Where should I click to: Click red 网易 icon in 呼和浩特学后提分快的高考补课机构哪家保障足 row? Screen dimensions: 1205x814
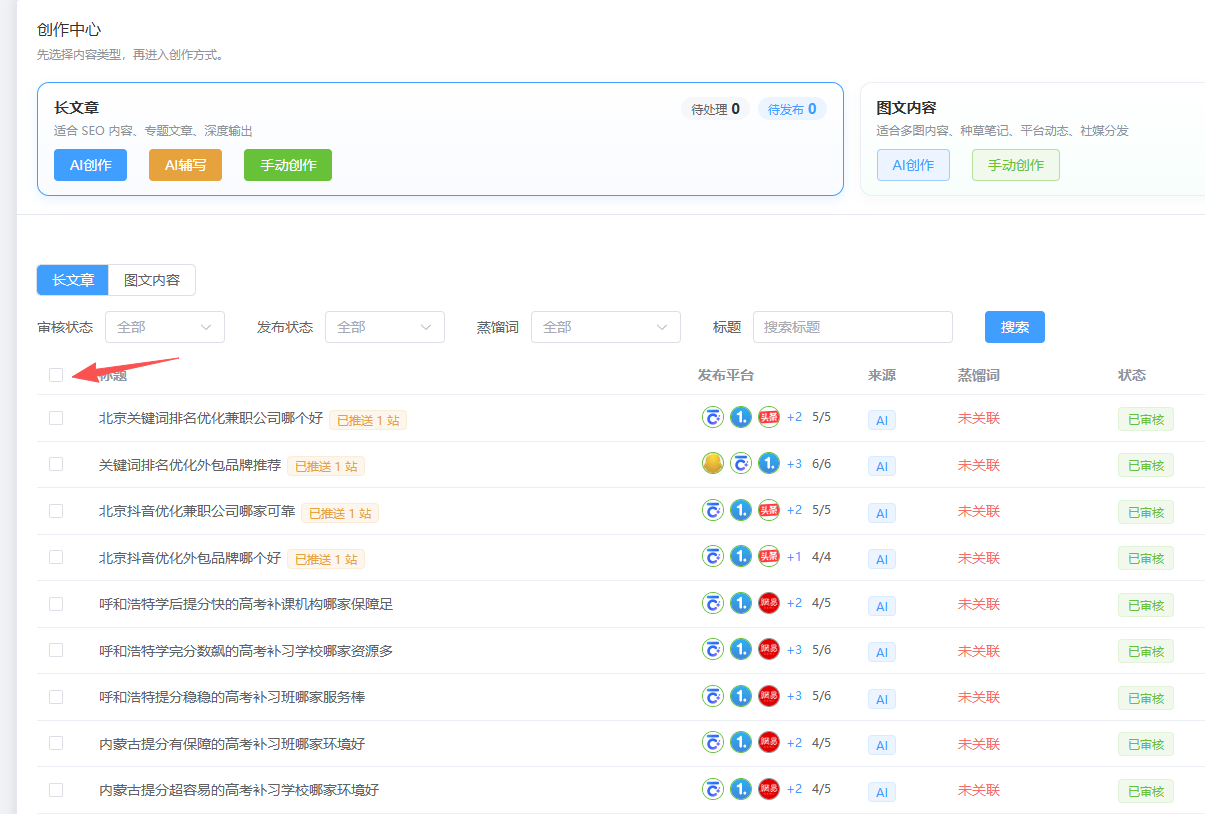pos(769,603)
